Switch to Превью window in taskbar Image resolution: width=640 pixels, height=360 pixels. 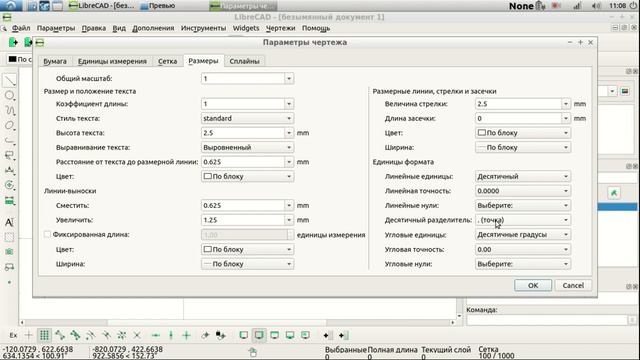click(x=158, y=6)
